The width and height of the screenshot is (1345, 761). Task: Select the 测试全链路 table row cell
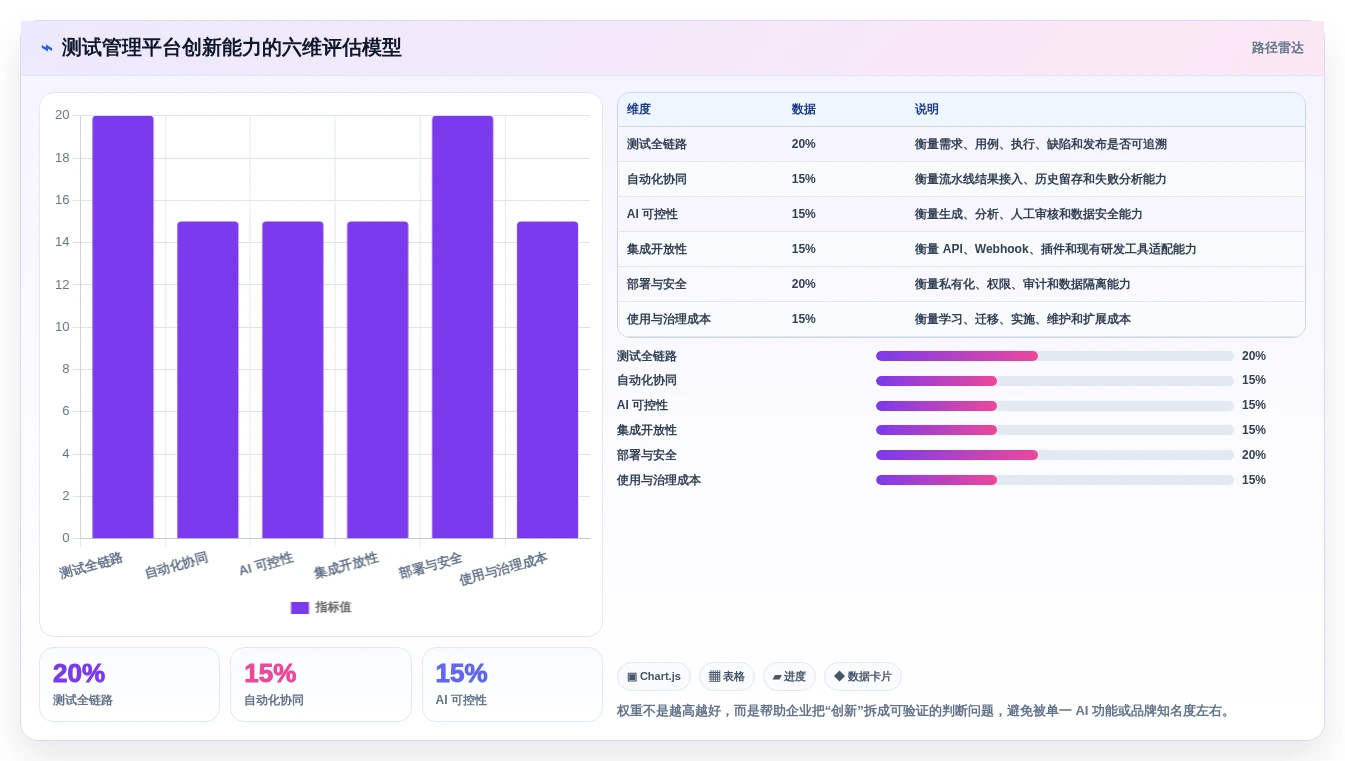coord(657,144)
